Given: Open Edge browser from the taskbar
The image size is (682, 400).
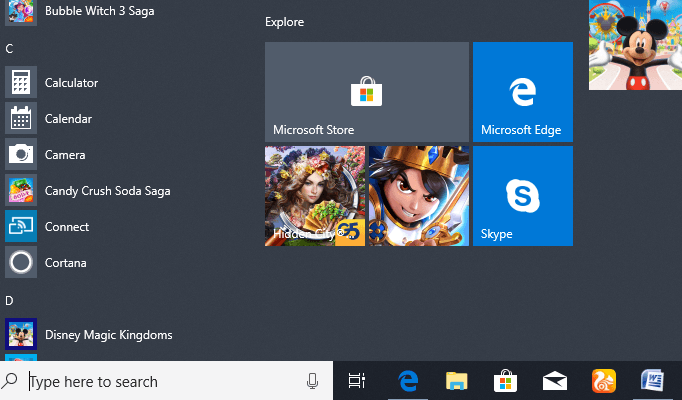Looking at the screenshot, I should [x=408, y=381].
